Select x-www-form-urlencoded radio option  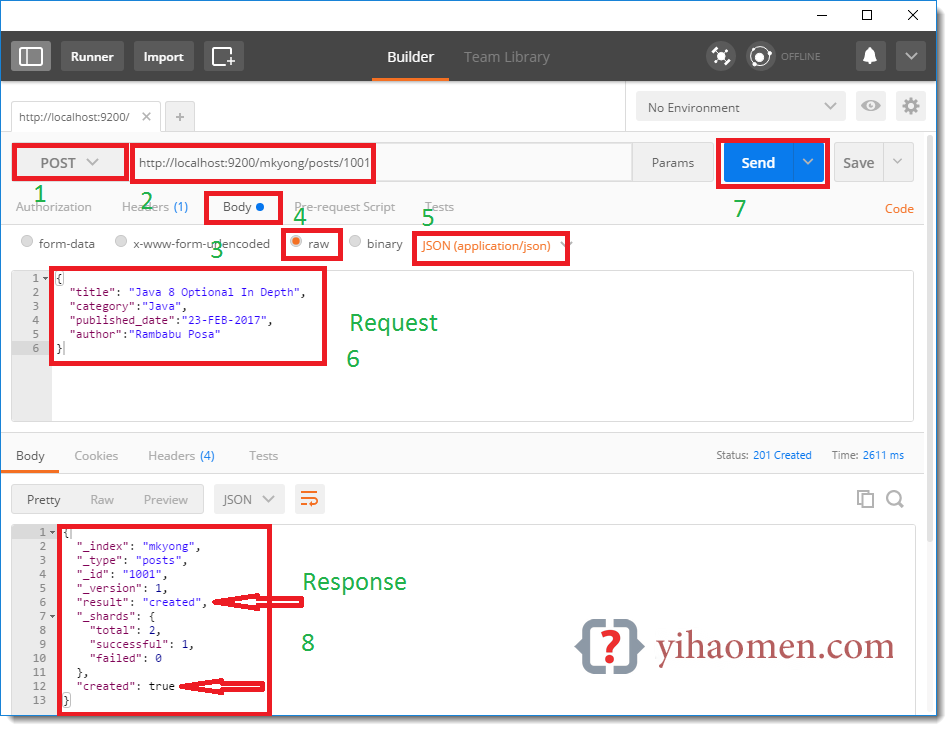[121, 242]
